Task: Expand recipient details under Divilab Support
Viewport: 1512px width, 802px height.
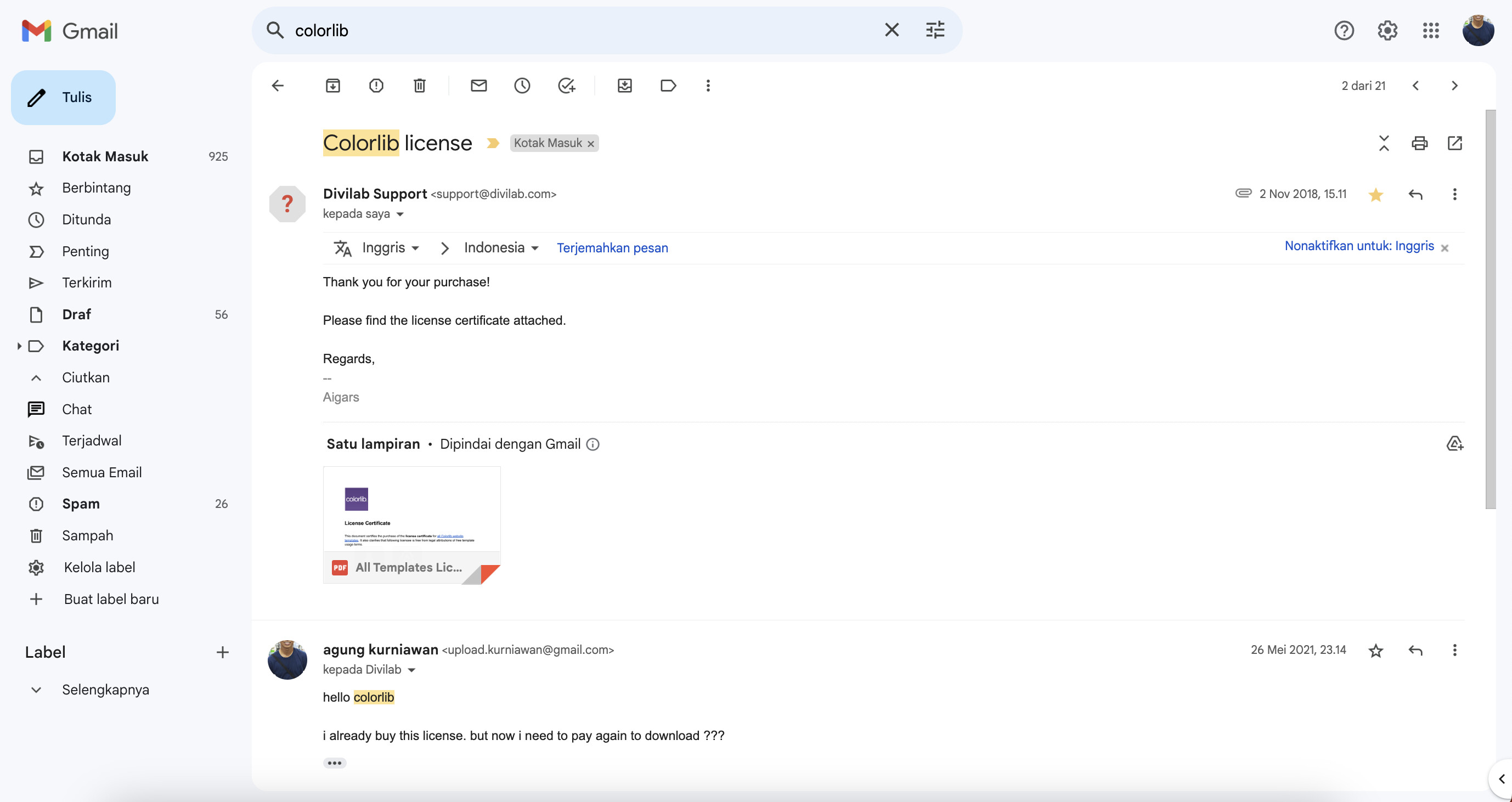Action: [400, 214]
